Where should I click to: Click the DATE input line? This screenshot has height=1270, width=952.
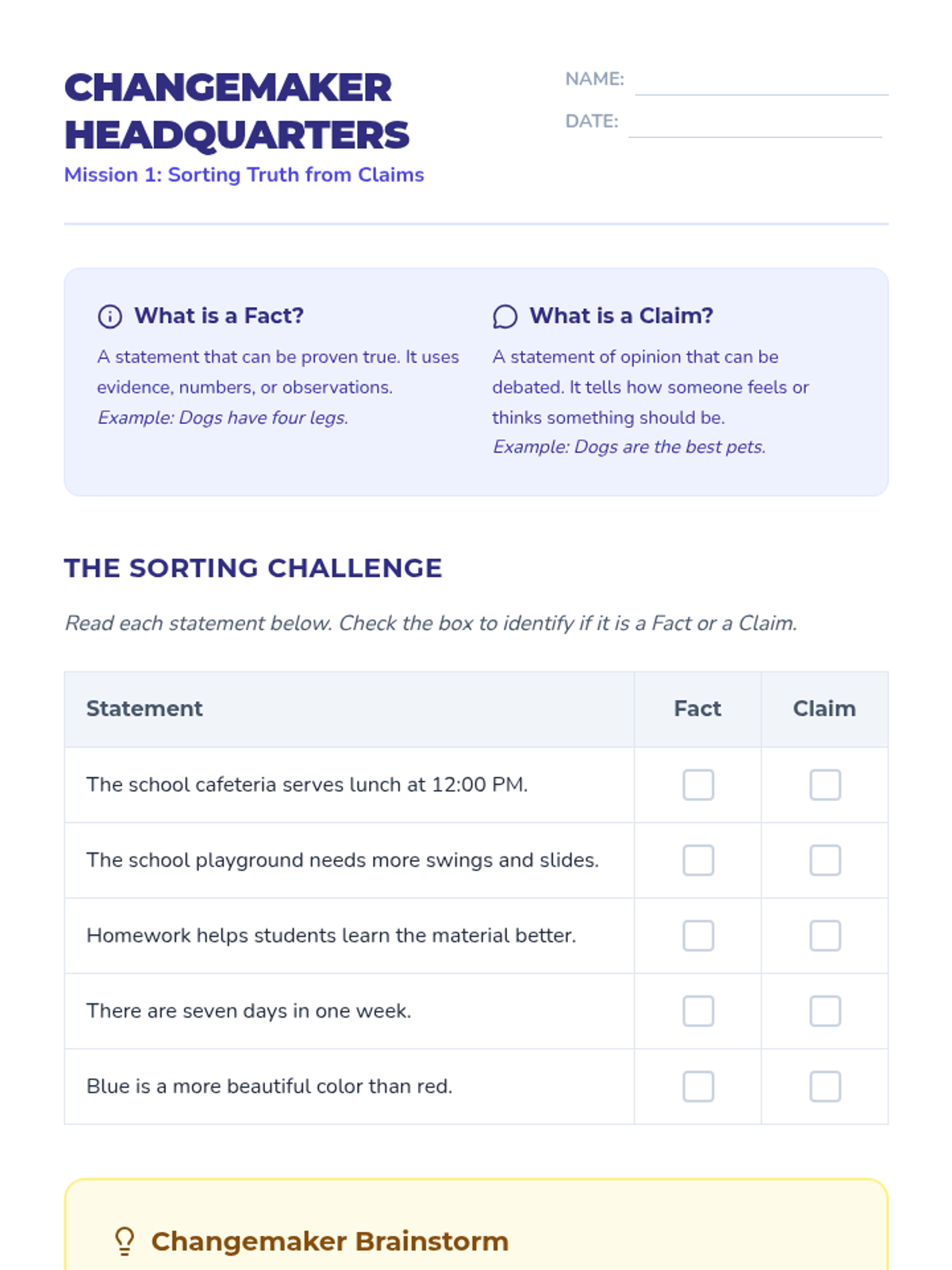point(755,123)
